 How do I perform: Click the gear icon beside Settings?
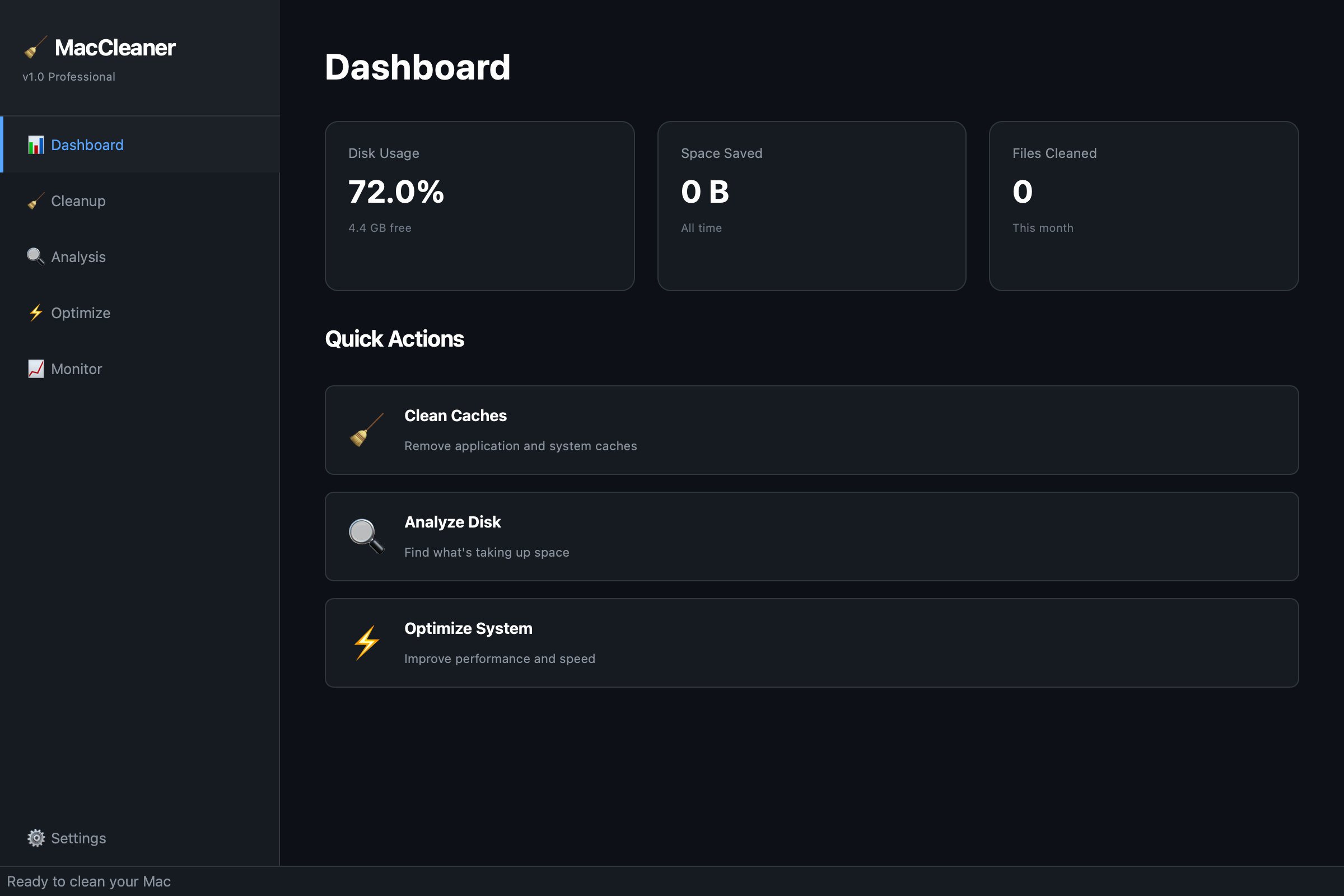[35, 838]
